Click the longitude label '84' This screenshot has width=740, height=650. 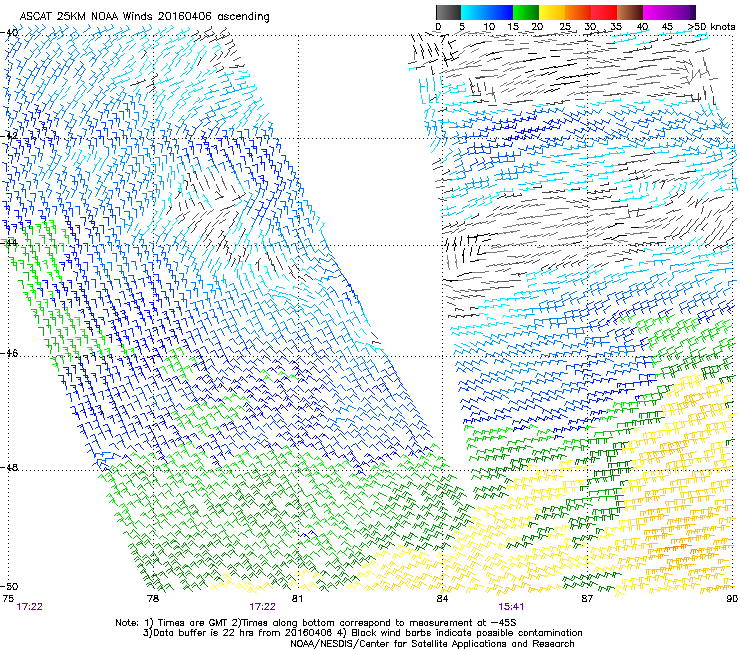tap(442, 599)
